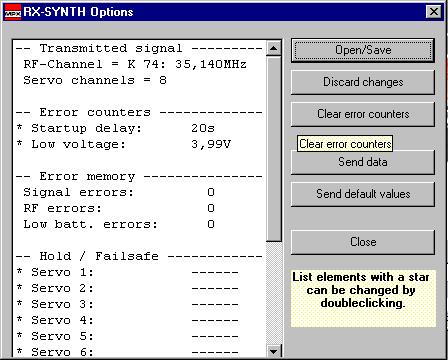The height and width of the screenshot is (360, 448).
Task: Select the Startup delay list entry
Action: (x=140, y=128)
